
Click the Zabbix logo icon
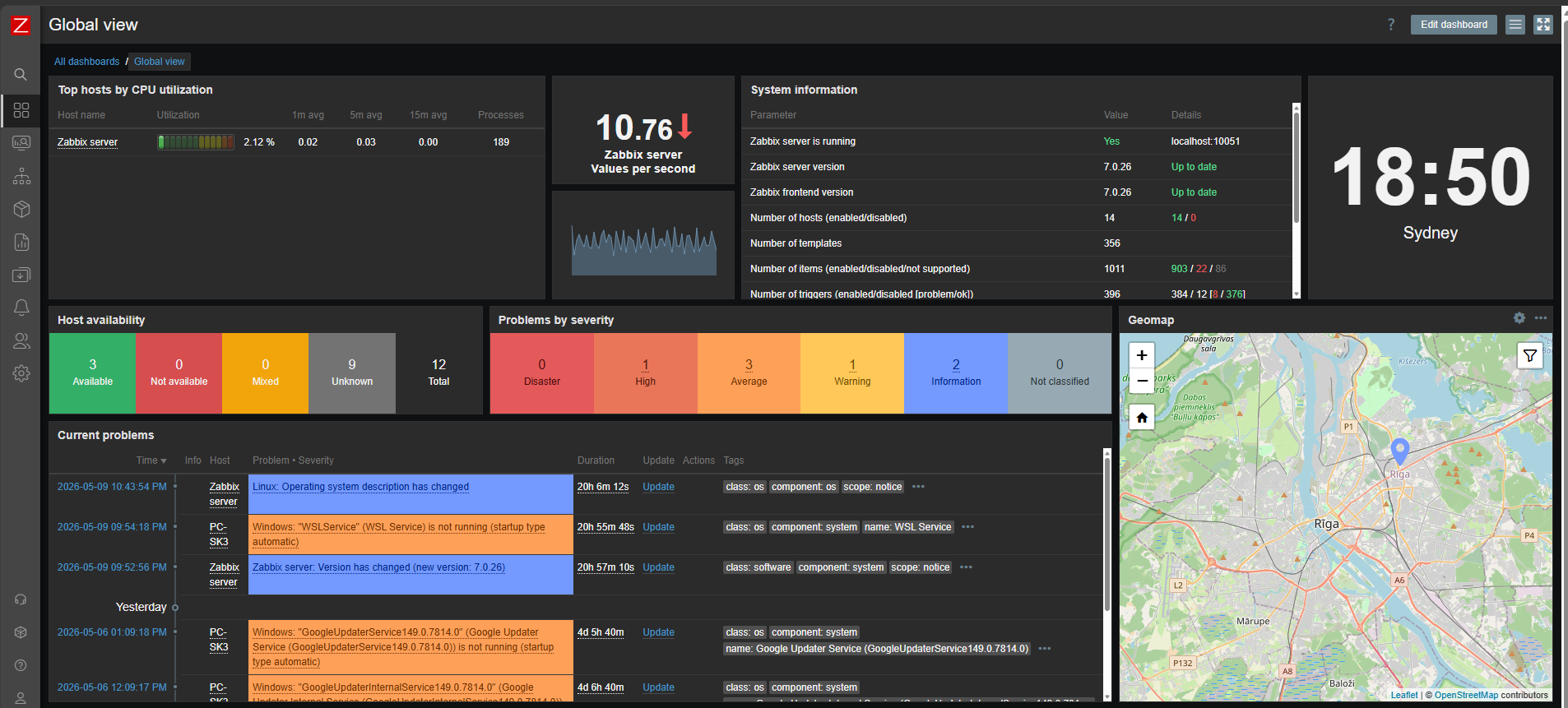21,25
